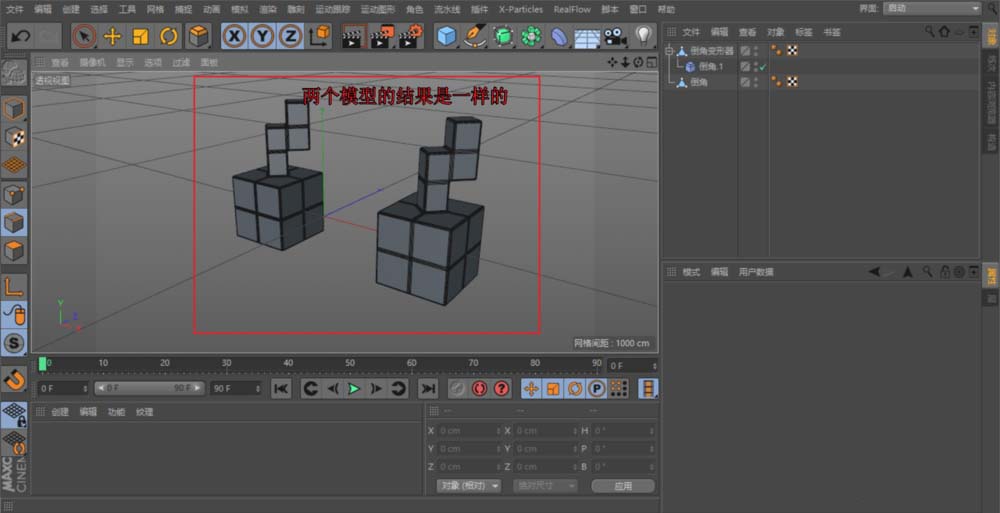Click the light bulb icon

point(643,37)
